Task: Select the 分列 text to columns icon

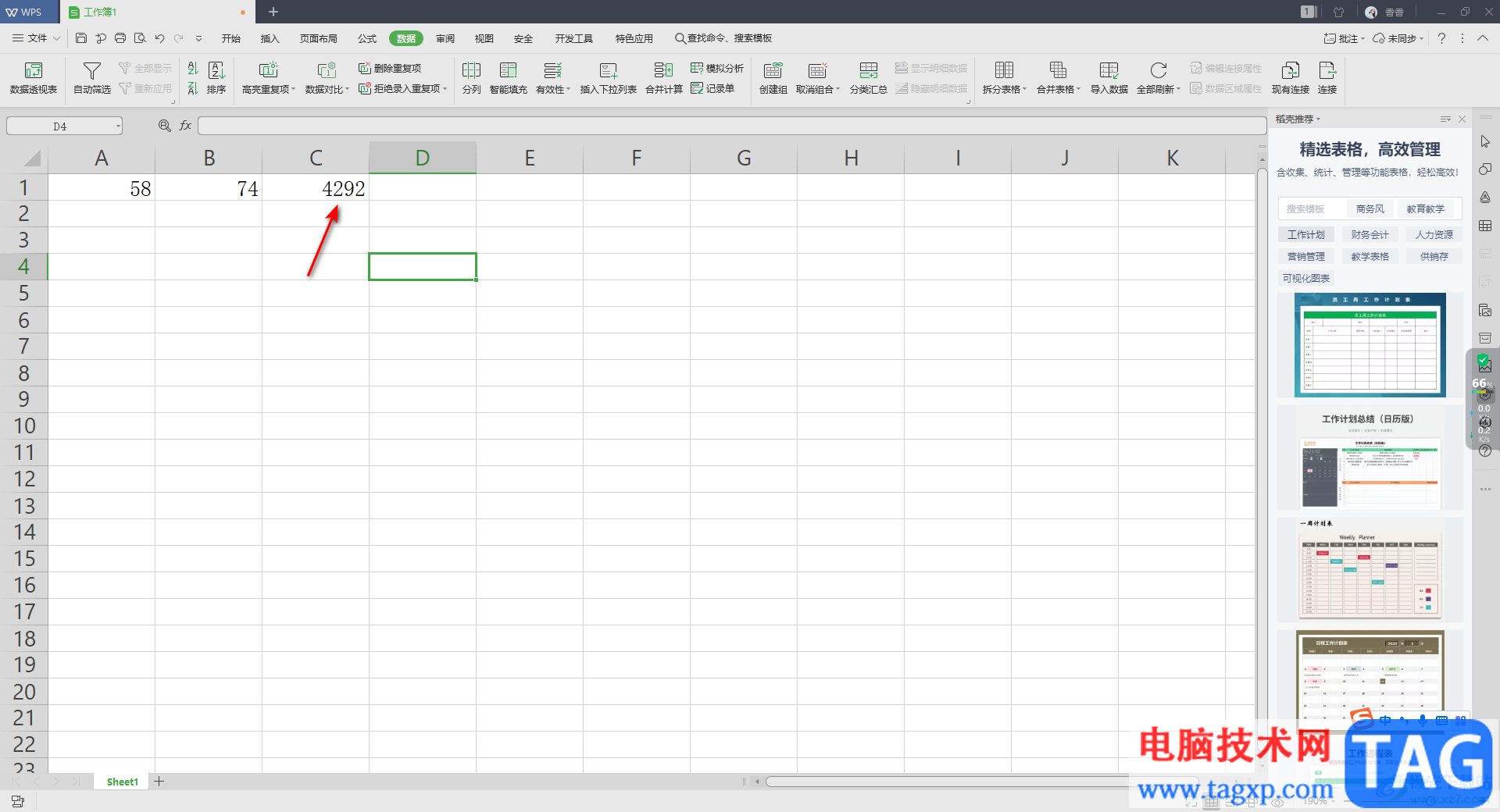Action: point(471,78)
